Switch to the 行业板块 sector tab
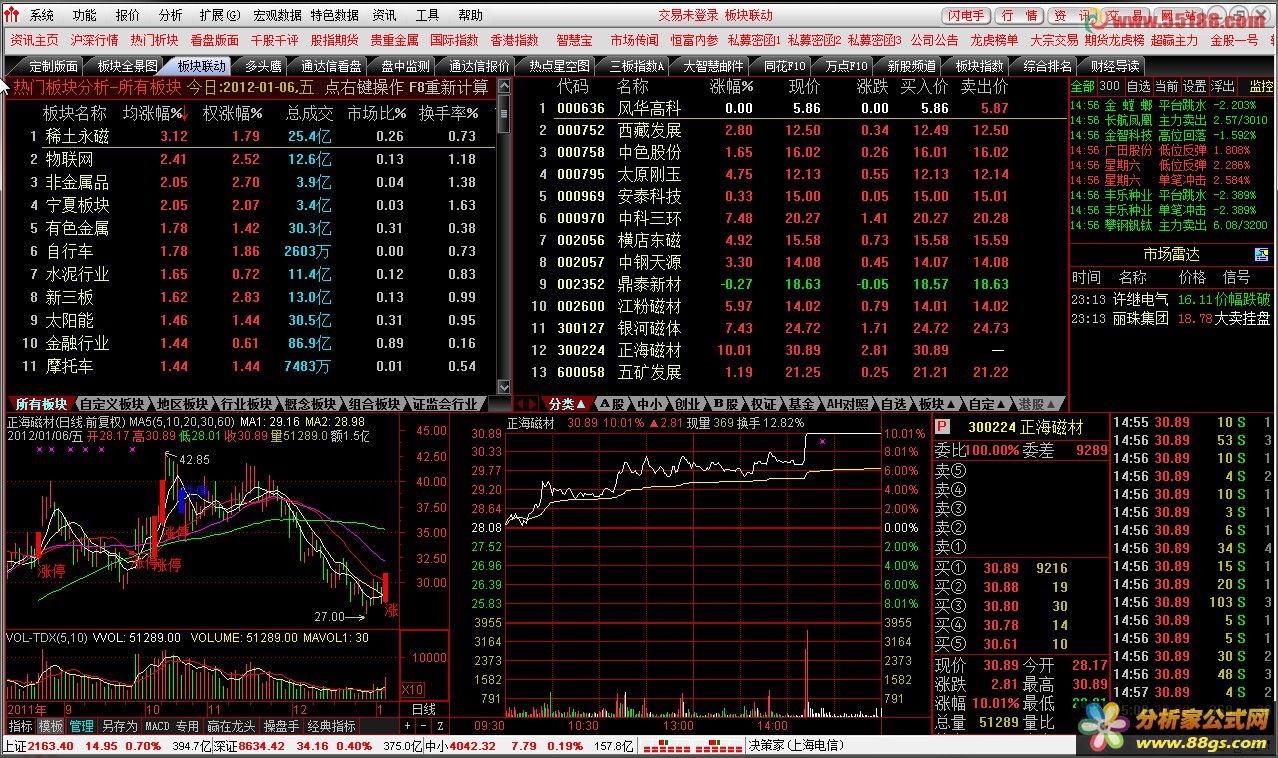 point(246,404)
